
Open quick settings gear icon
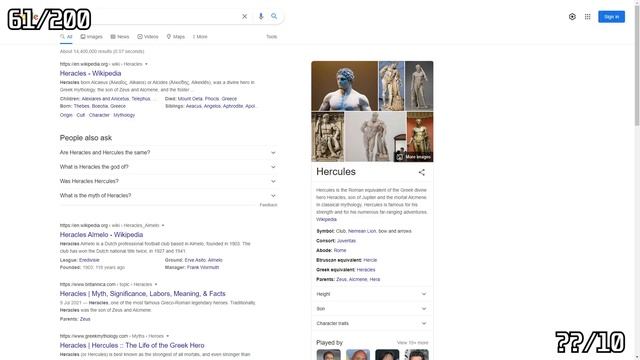click(572, 17)
